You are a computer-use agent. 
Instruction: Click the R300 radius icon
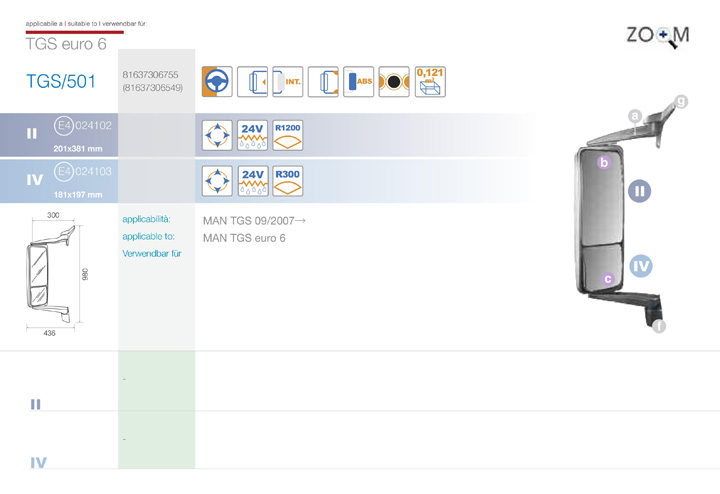coord(288,181)
